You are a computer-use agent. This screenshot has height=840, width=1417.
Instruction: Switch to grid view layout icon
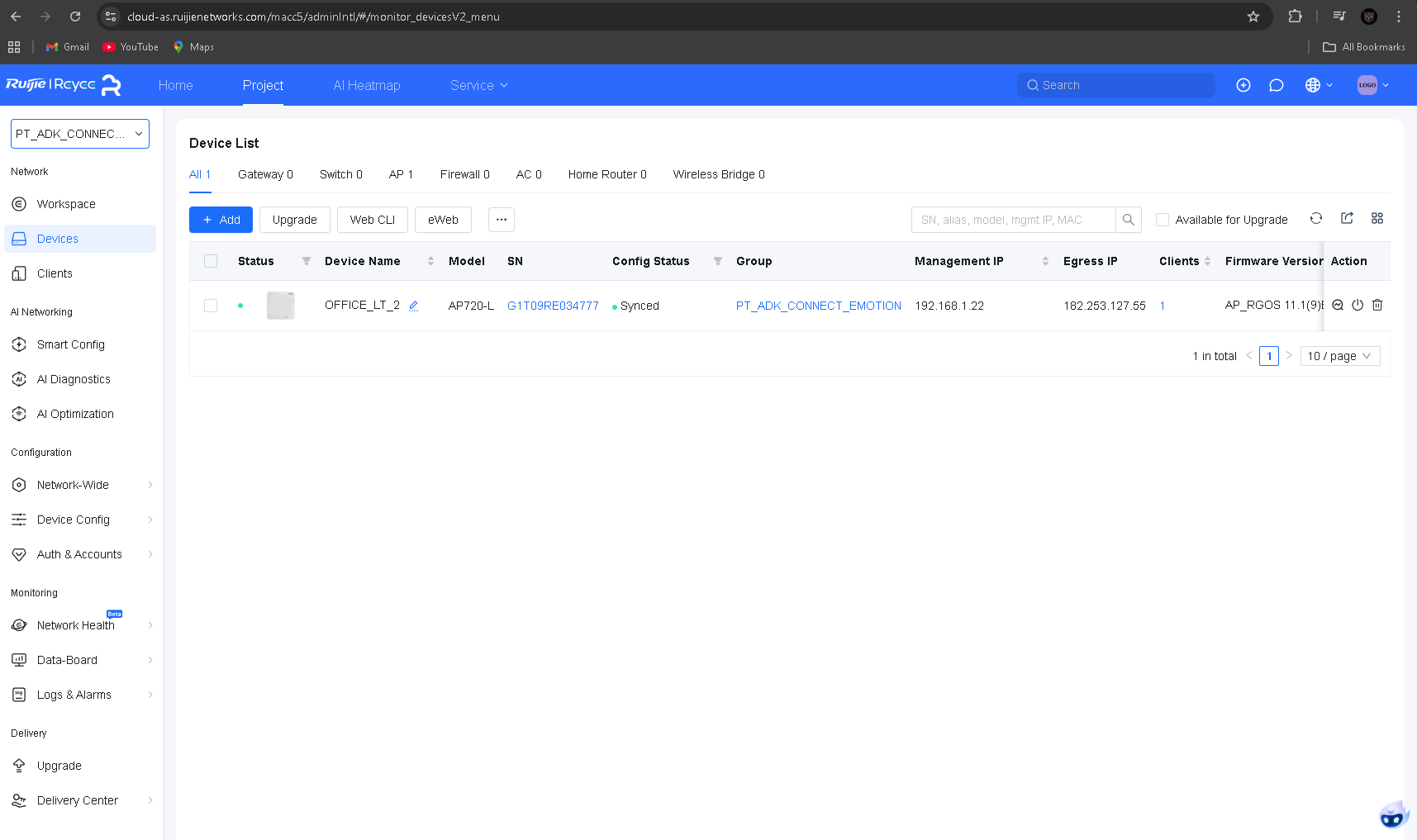(1377, 219)
